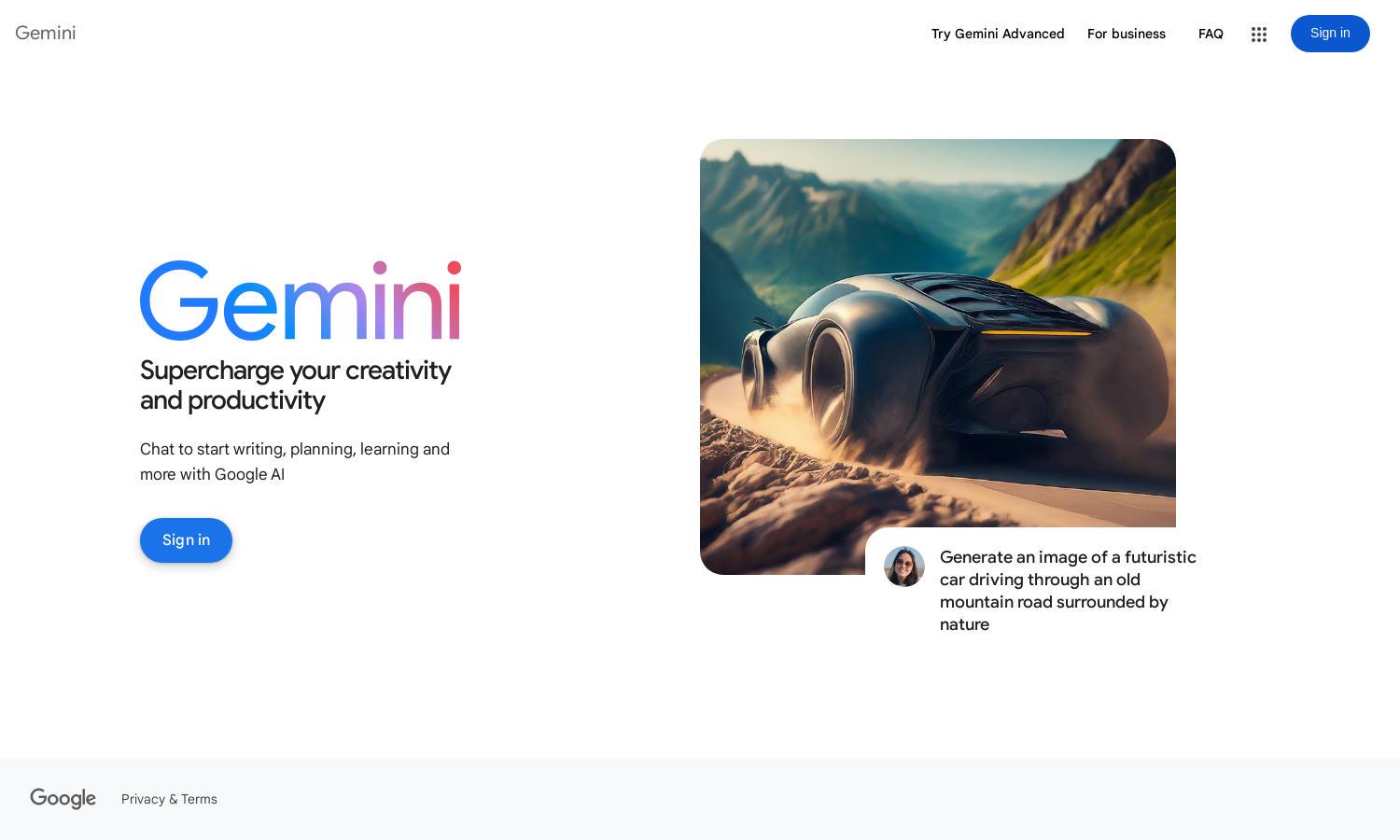Click the word productivity in headline
The height and width of the screenshot is (840, 1400).
click(256, 400)
